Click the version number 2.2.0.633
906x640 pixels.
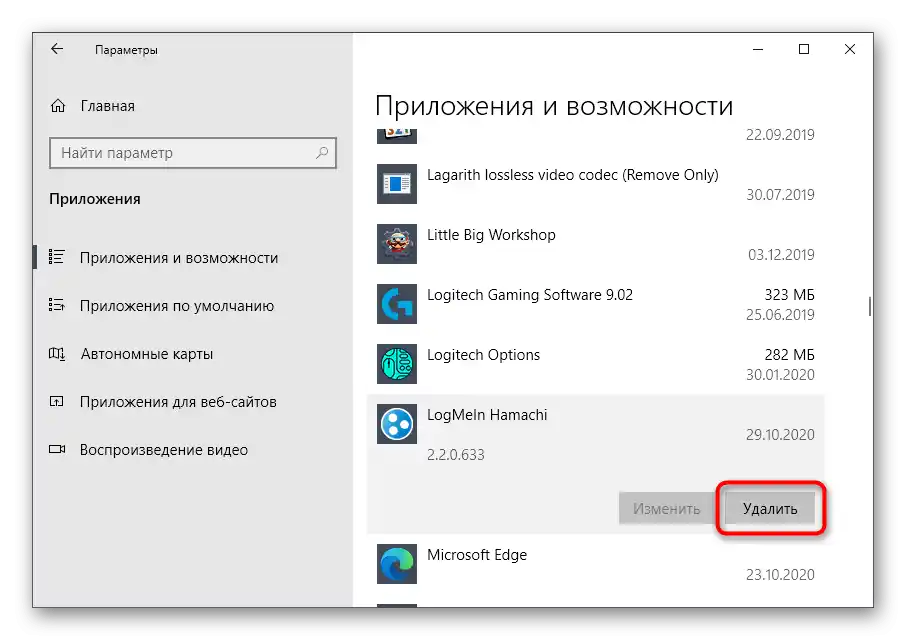click(455, 455)
